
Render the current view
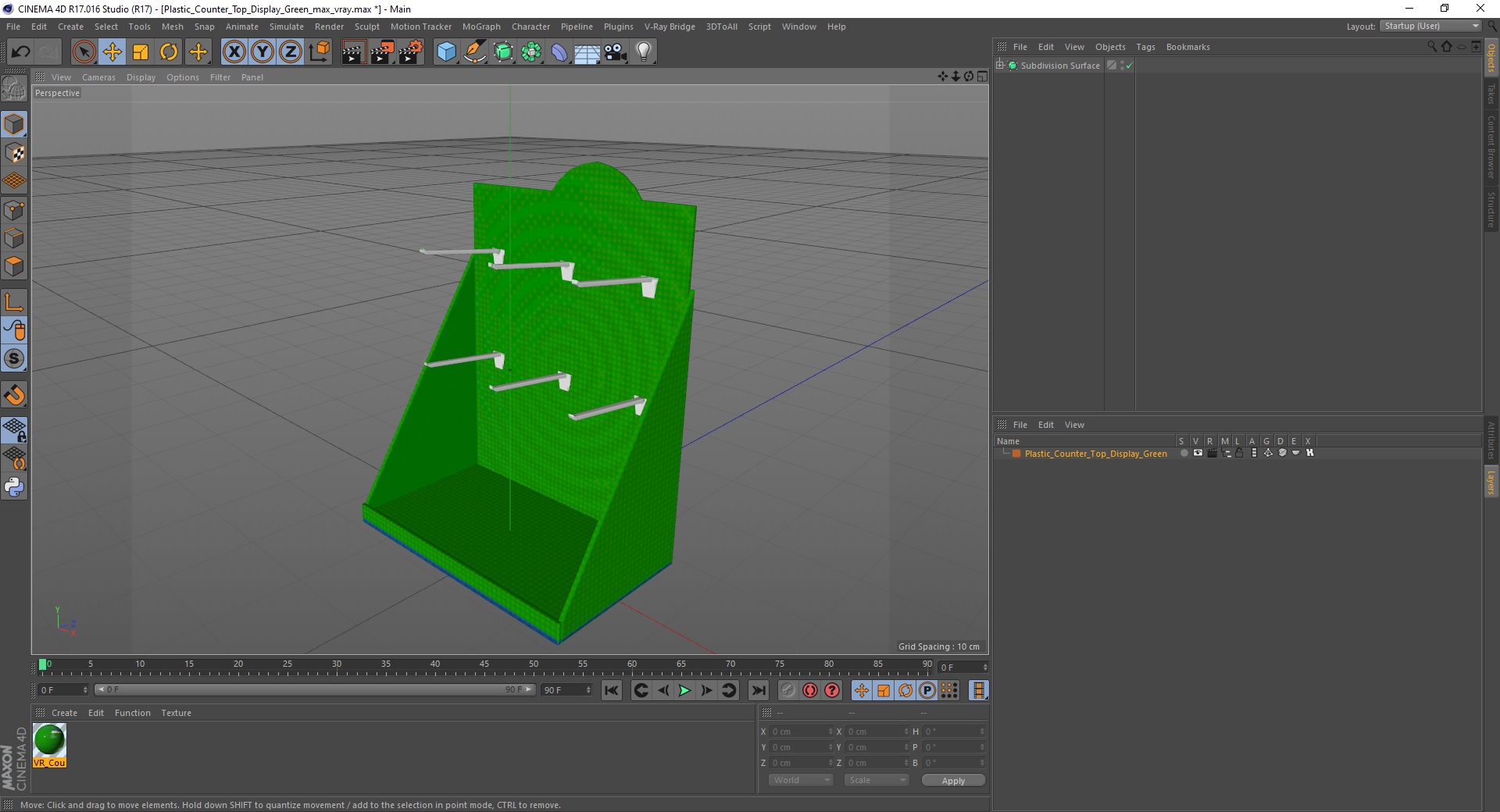click(353, 52)
